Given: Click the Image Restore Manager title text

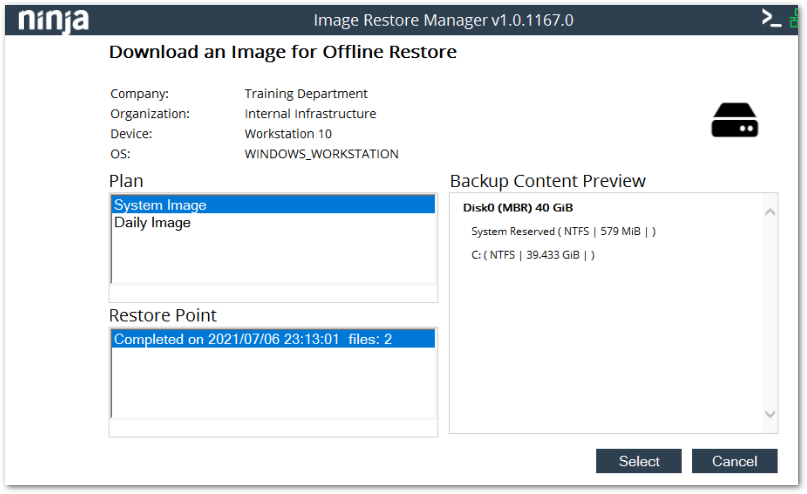Looking at the screenshot, I should (x=443, y=19).
